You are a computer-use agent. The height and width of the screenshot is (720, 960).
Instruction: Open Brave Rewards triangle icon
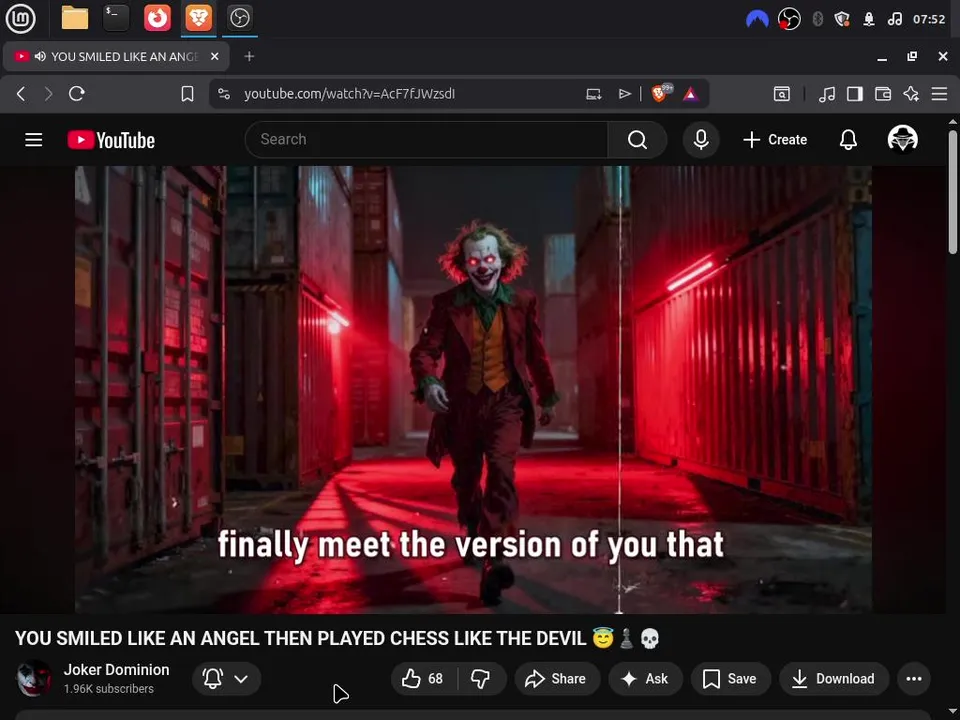click(691, 94)
